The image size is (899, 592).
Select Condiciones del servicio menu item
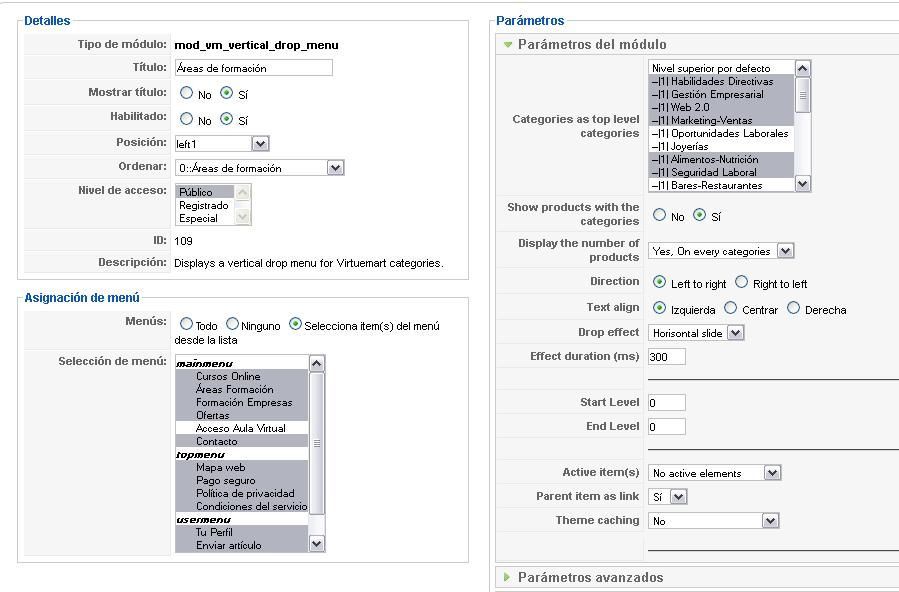pos(242,507)
